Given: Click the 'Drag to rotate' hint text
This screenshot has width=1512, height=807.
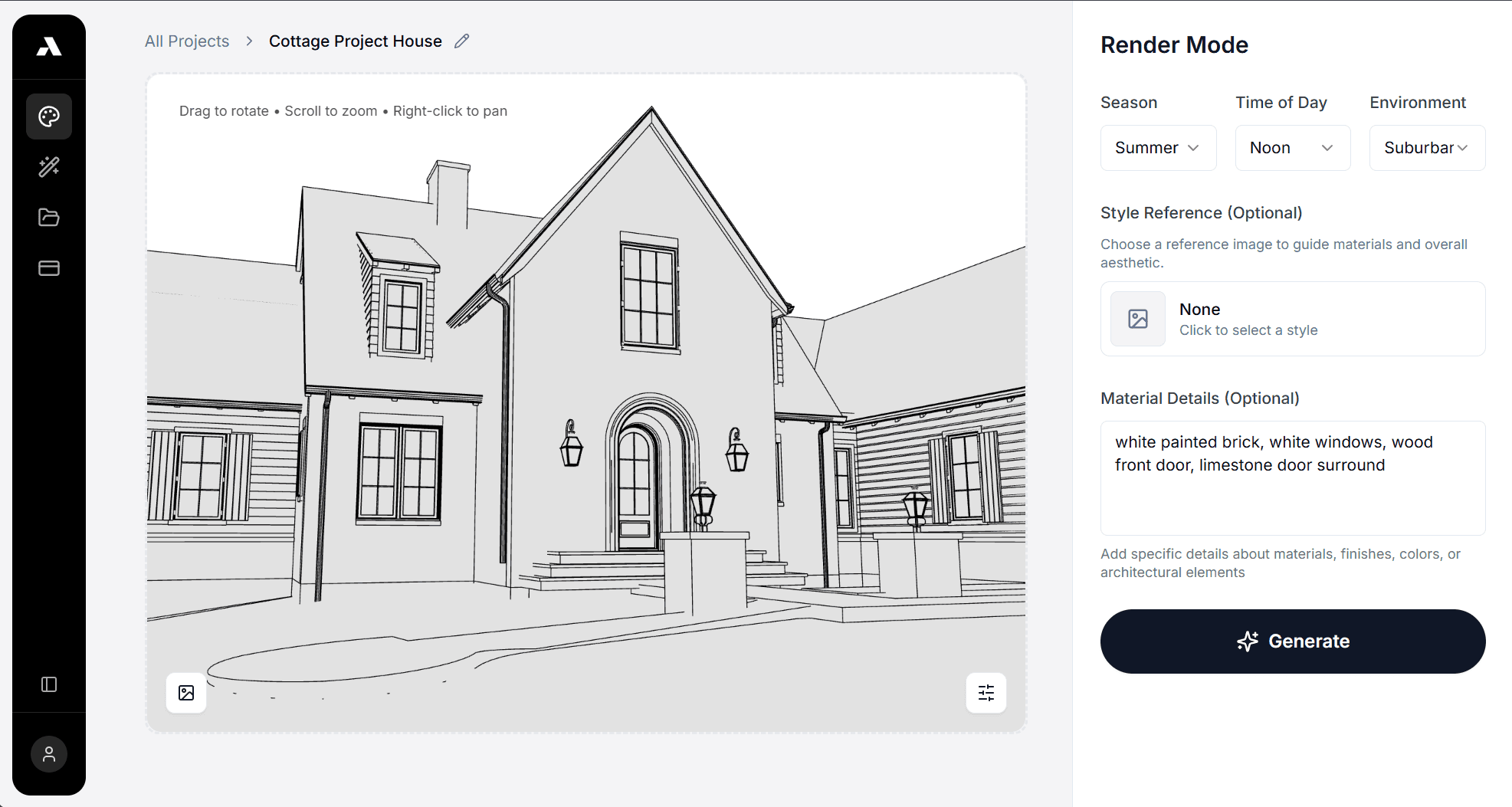Looking at the screenshot, I should (343, 111).
